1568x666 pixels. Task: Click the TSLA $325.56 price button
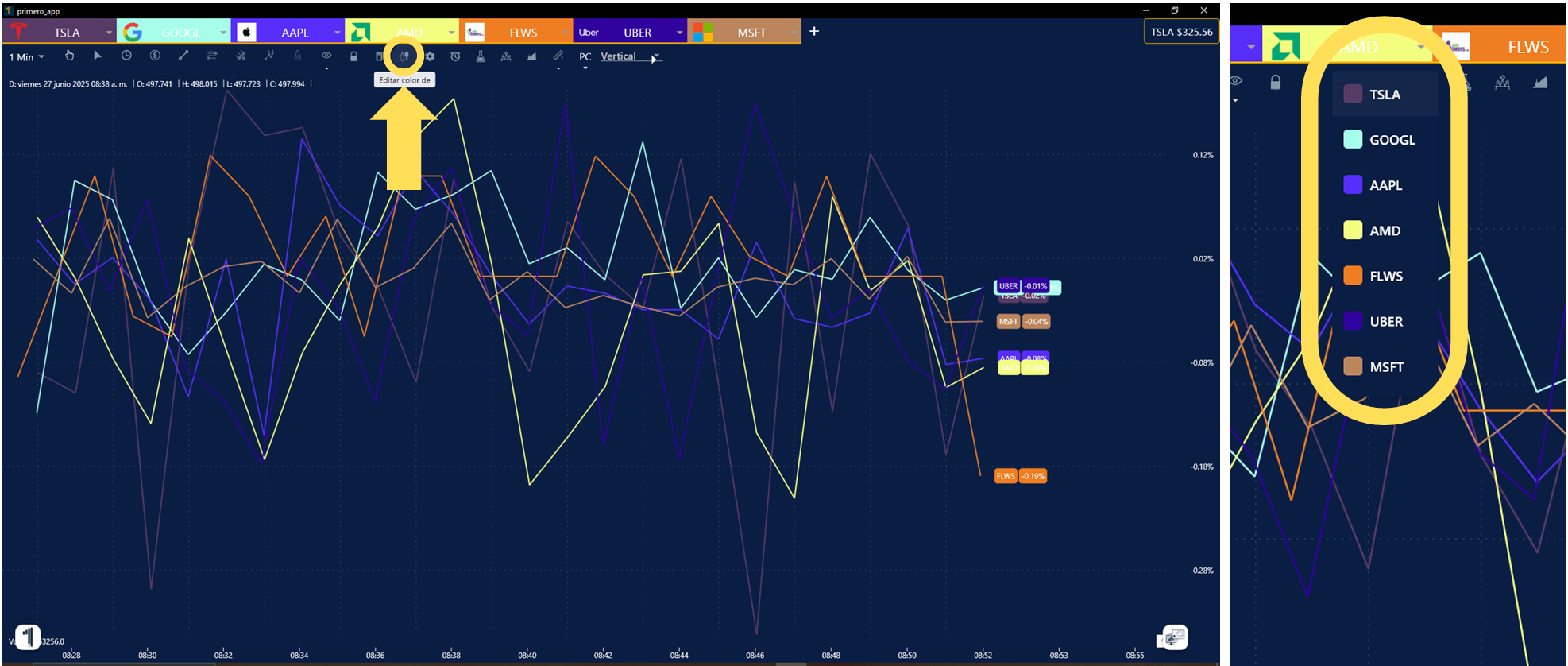coord(1181,32)
